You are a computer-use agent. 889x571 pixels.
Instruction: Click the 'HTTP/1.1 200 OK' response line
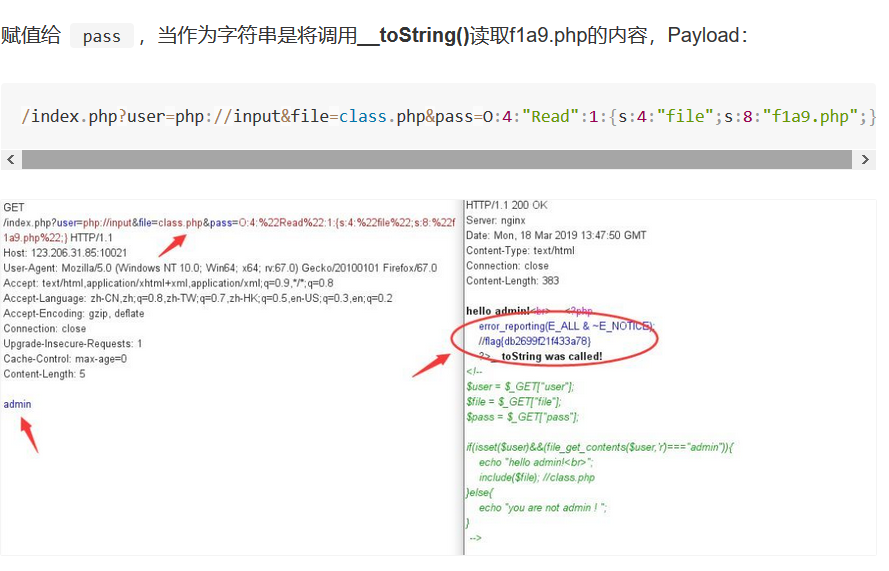click(507, 205)
